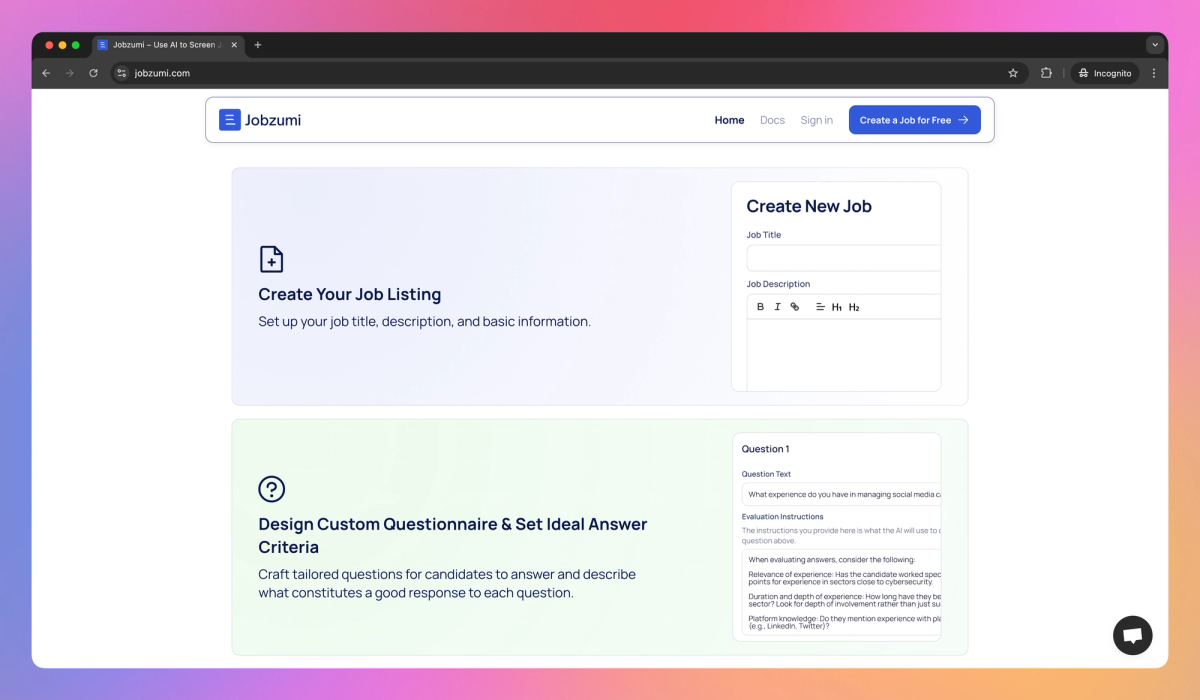This screenshot has height=700, width=1200.
Task: Open the browser three-dot menu
Action: 1154,72
